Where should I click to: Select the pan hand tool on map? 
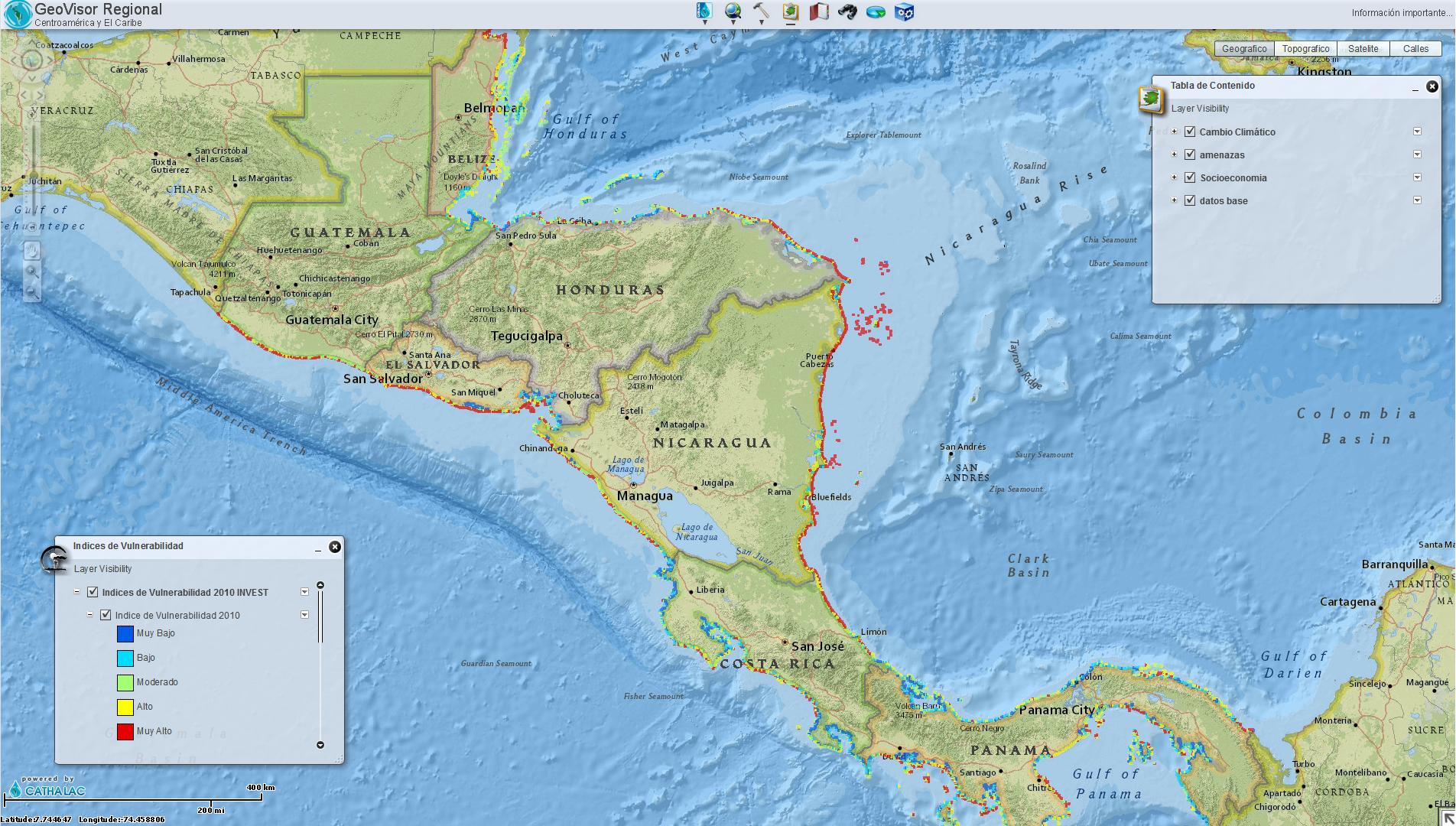32,250
